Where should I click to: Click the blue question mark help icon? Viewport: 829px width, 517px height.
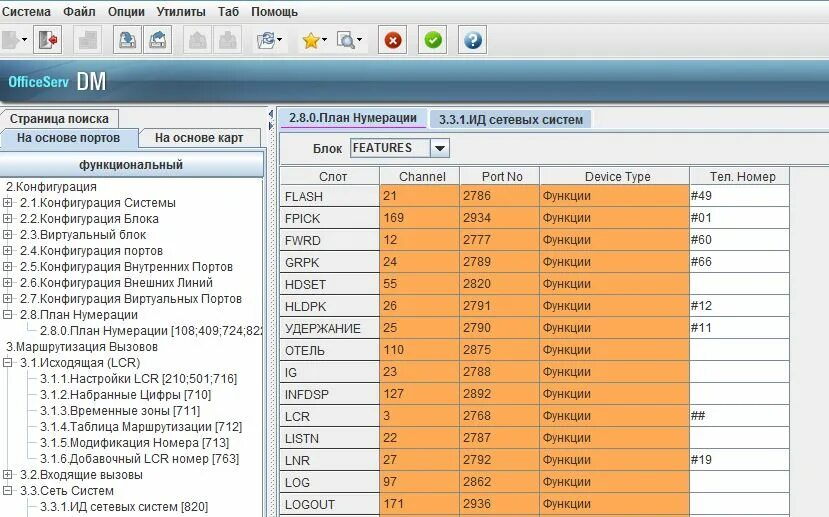(472, 40)
